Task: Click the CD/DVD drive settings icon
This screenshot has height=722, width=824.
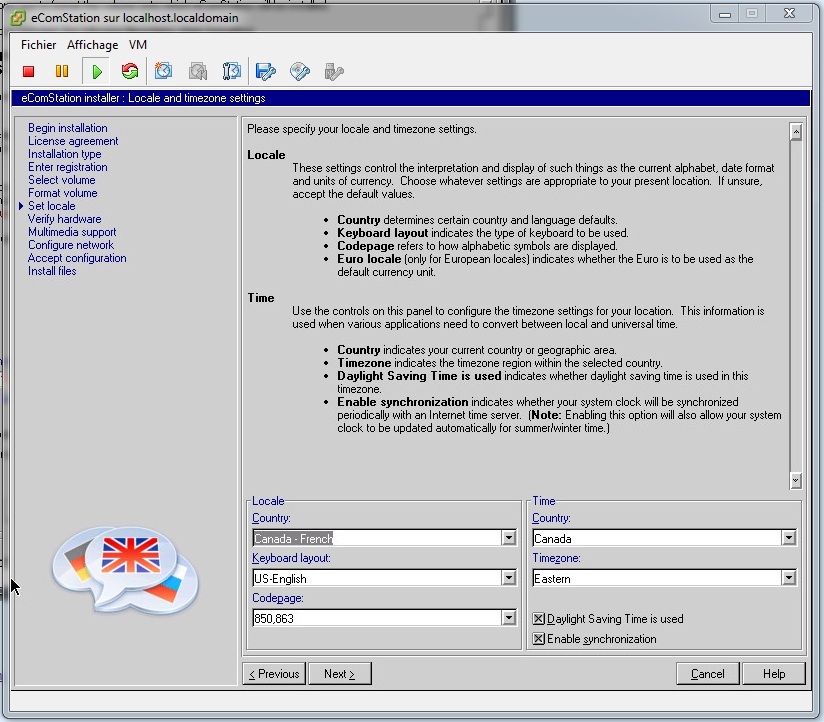Action: click(299, 71)
